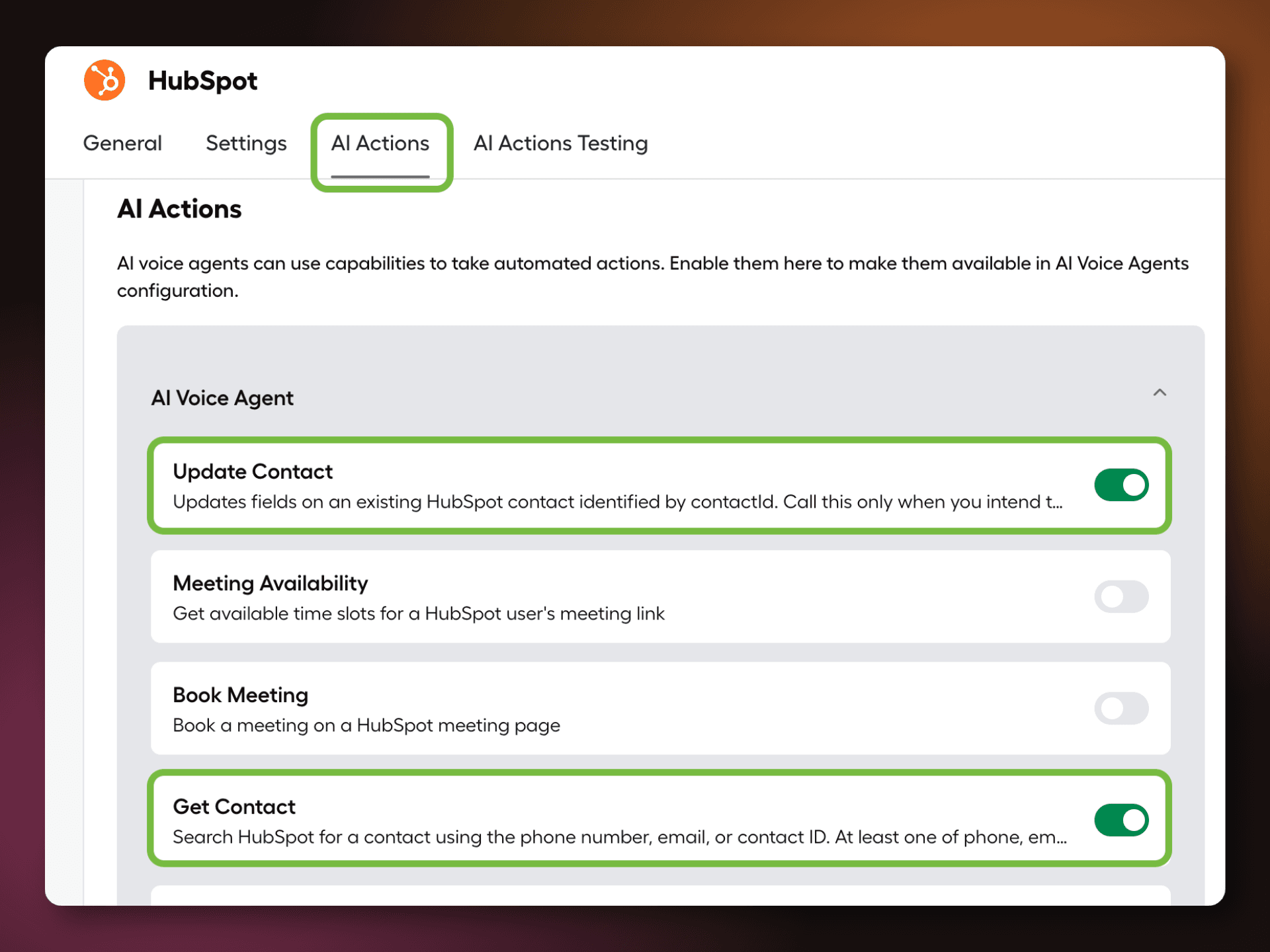Click the 'AI voice agents can use capabilities' paragraph

point(653,277)
